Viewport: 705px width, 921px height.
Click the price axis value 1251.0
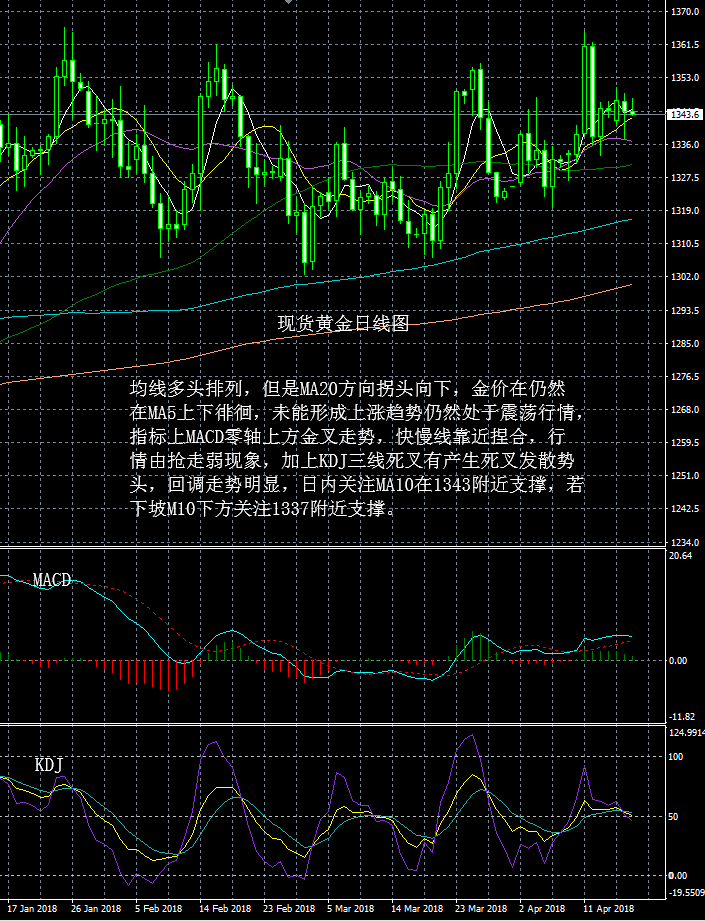pos(685,475)
